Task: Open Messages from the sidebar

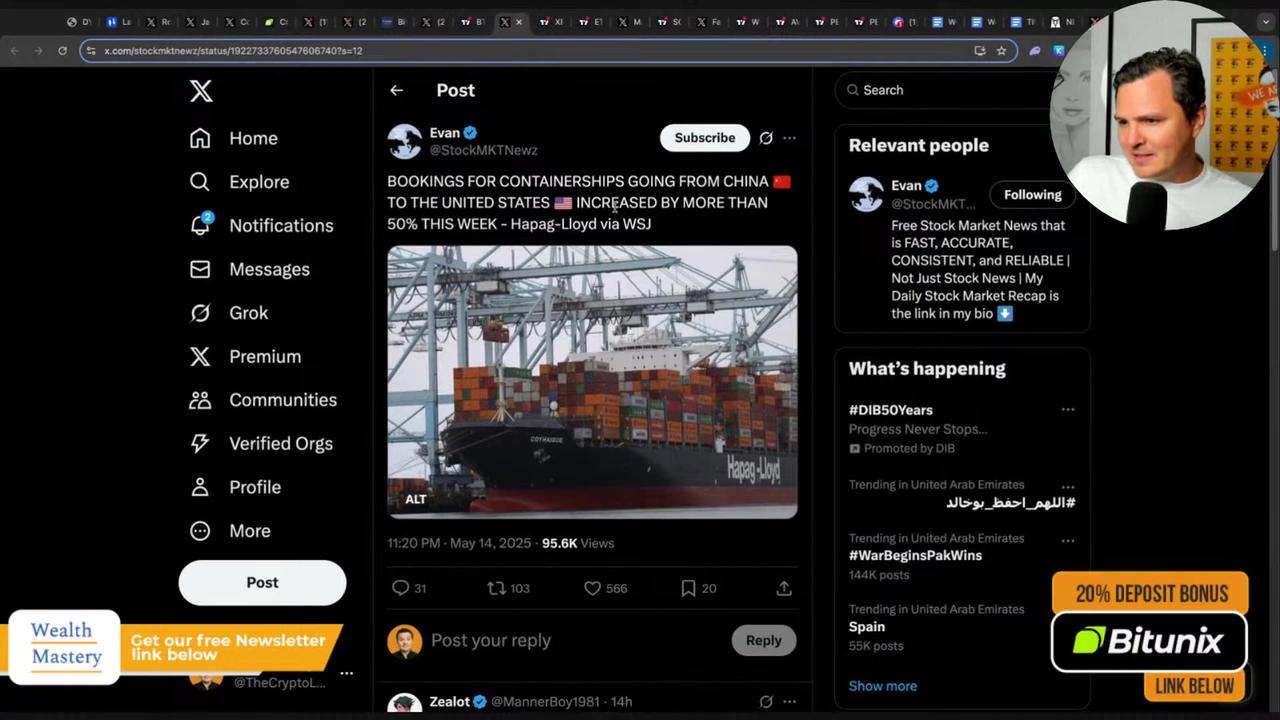Action: click(x=249, y=269)
